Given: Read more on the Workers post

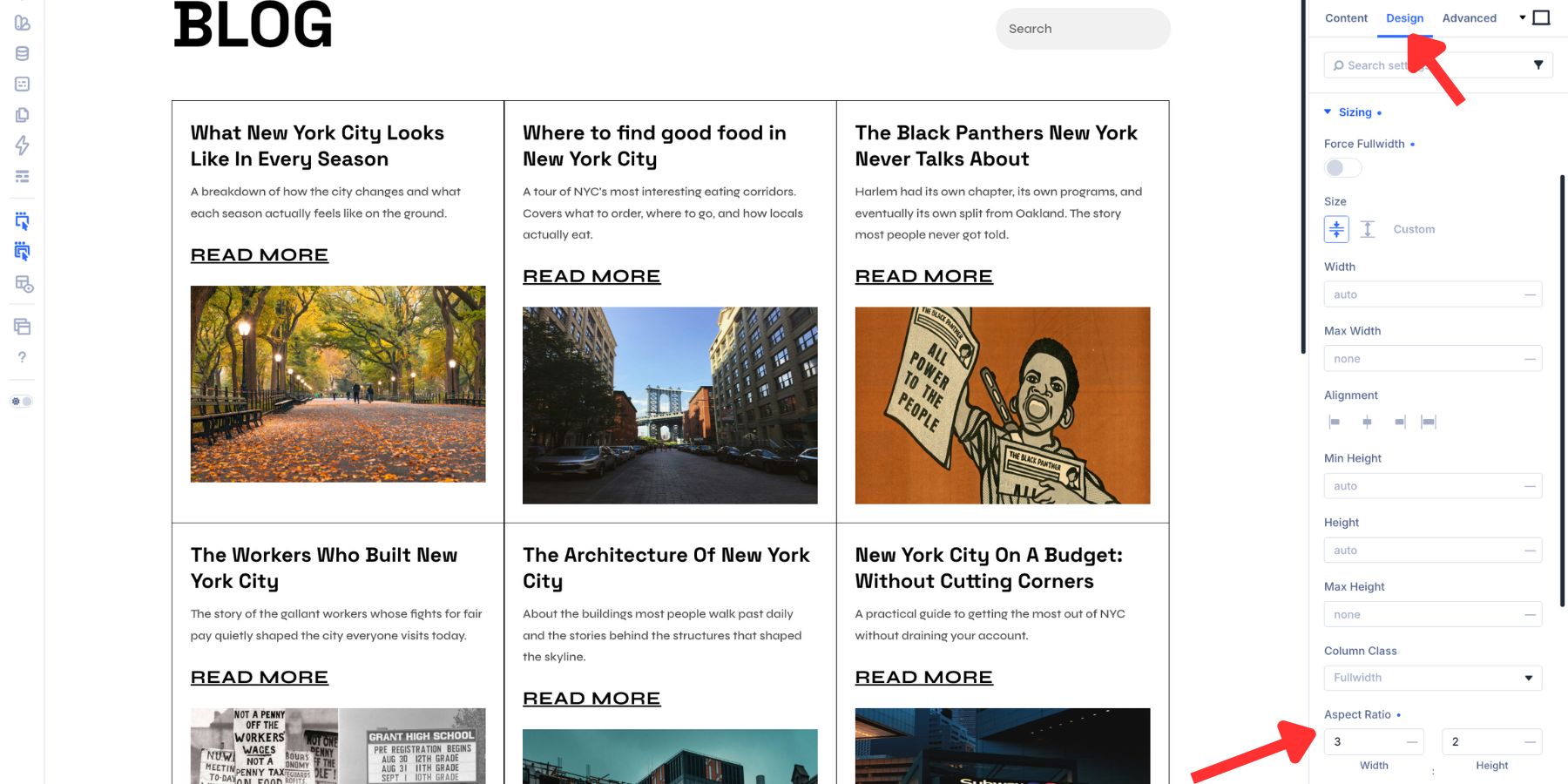Looking at the screenshot, I should [x=260, y=678].
